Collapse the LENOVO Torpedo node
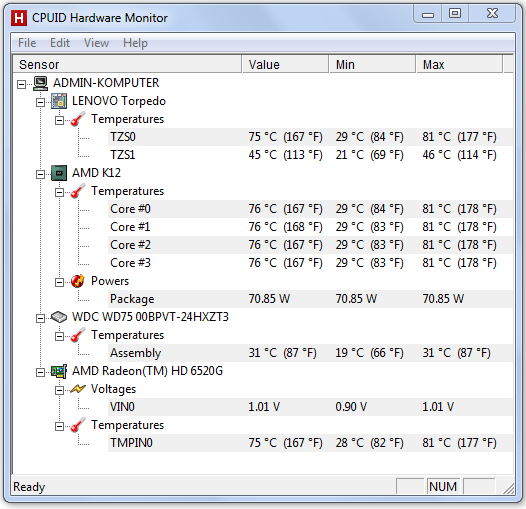This screenshot has width=526, height=509. 40,102
